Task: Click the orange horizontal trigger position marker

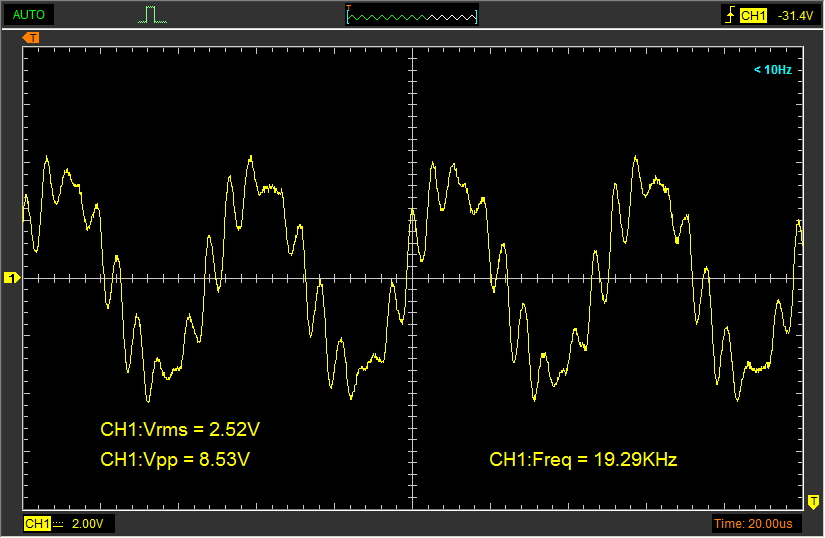Action: point(31,37)
